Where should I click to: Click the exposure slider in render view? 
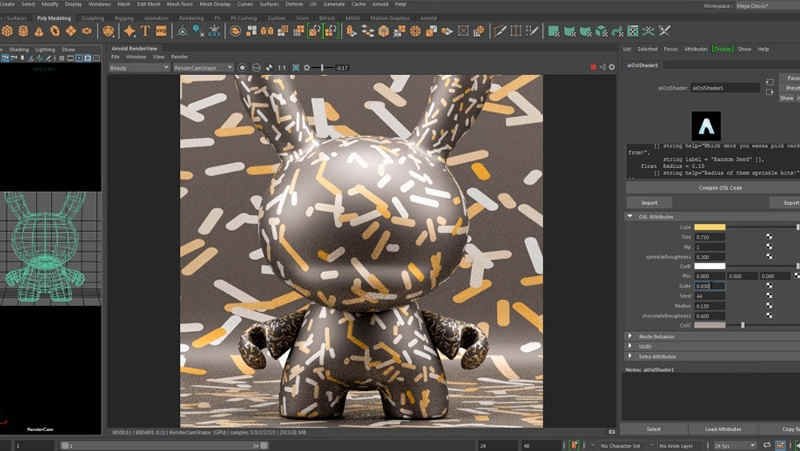pos(324,67)
